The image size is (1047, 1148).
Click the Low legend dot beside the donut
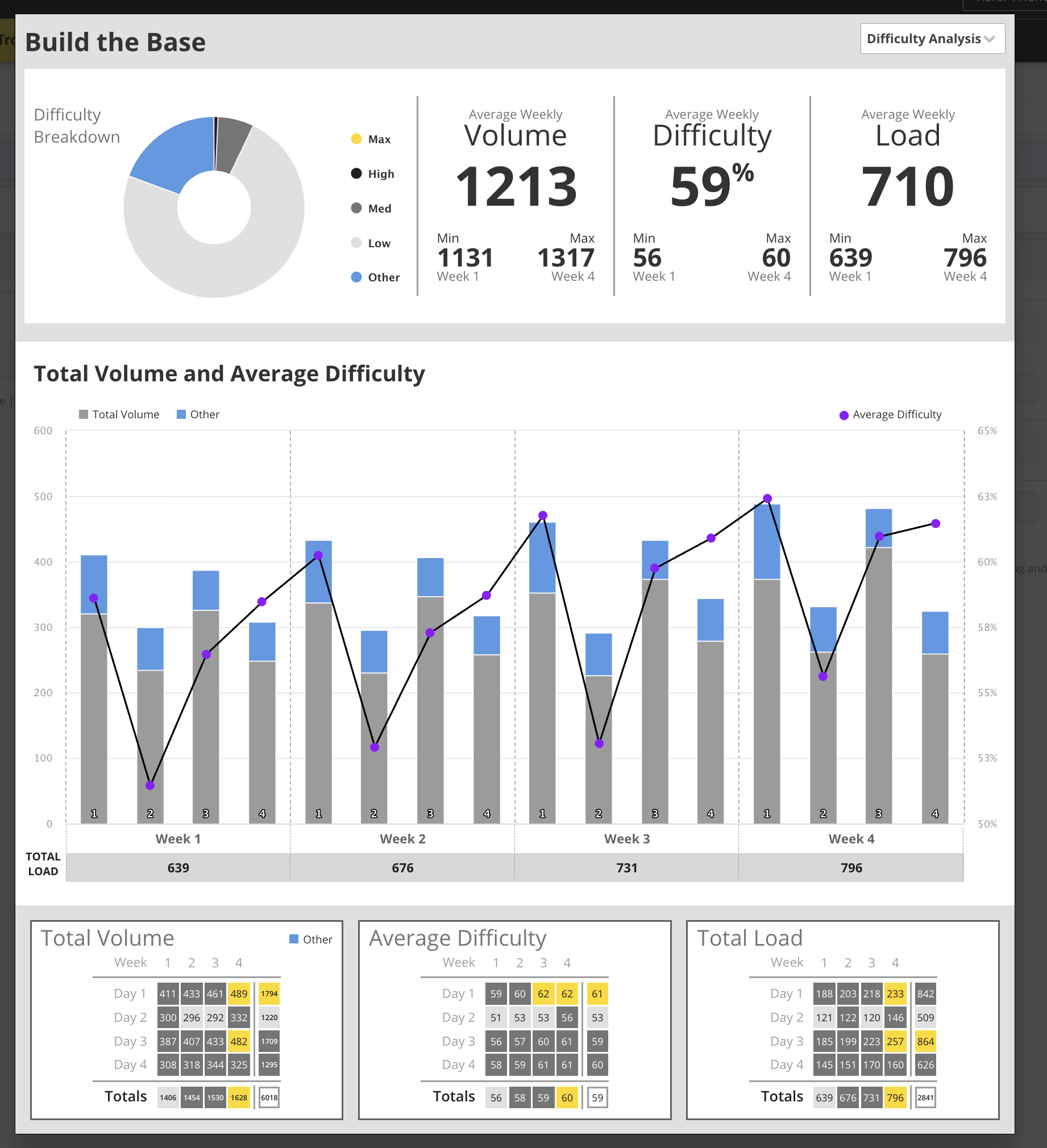pyautogui.click(x=356, y=243)
